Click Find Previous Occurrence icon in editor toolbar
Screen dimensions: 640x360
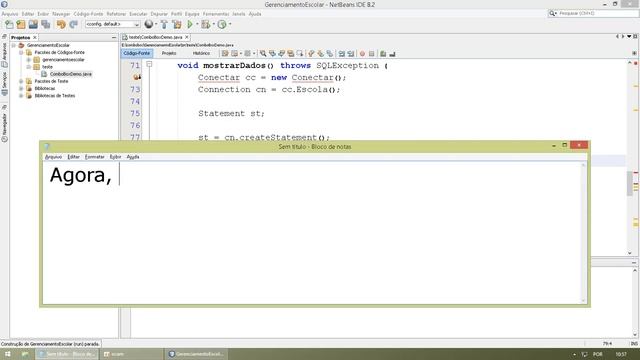(x=272, y=53)
